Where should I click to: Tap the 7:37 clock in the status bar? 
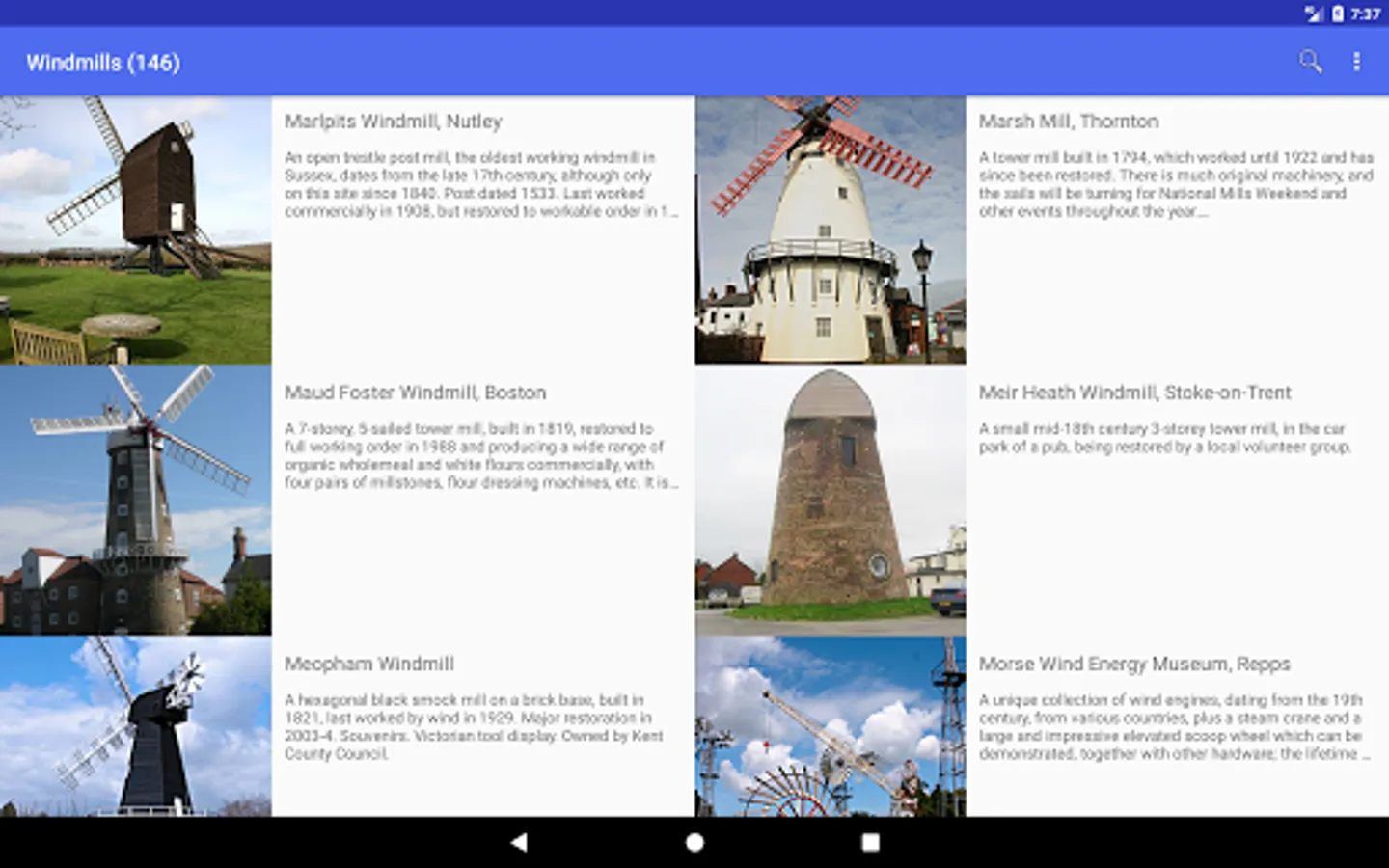[1365, 14]
